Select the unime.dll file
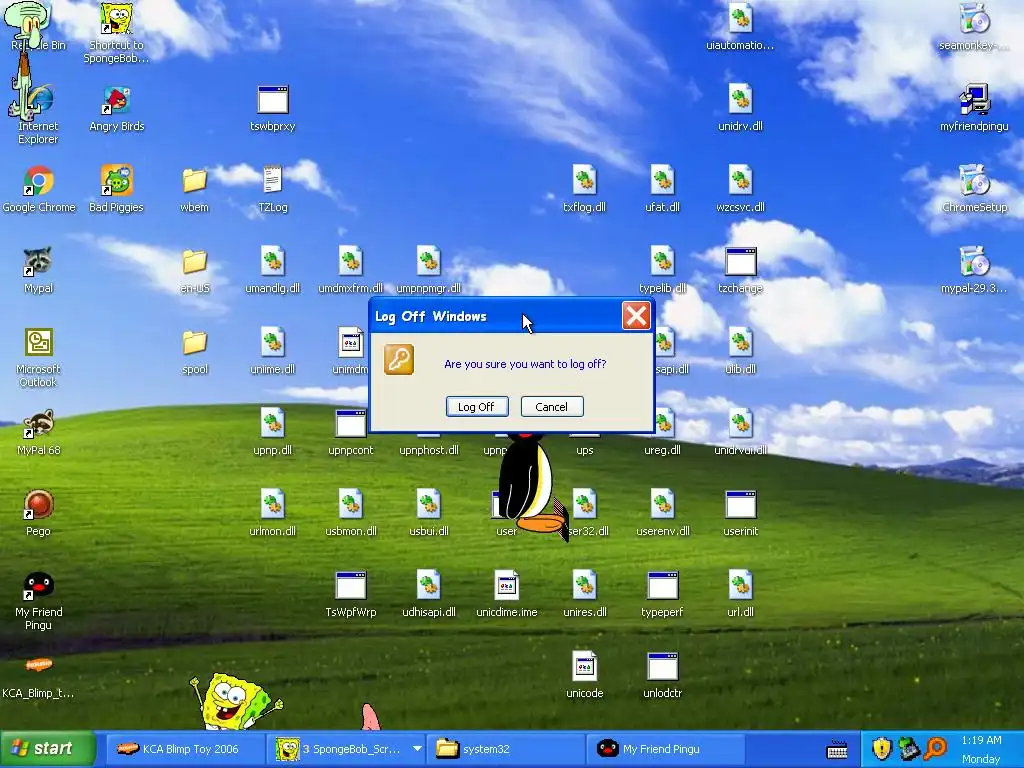This screenshot has width=1024, height=768. click(x=273, y=351)
